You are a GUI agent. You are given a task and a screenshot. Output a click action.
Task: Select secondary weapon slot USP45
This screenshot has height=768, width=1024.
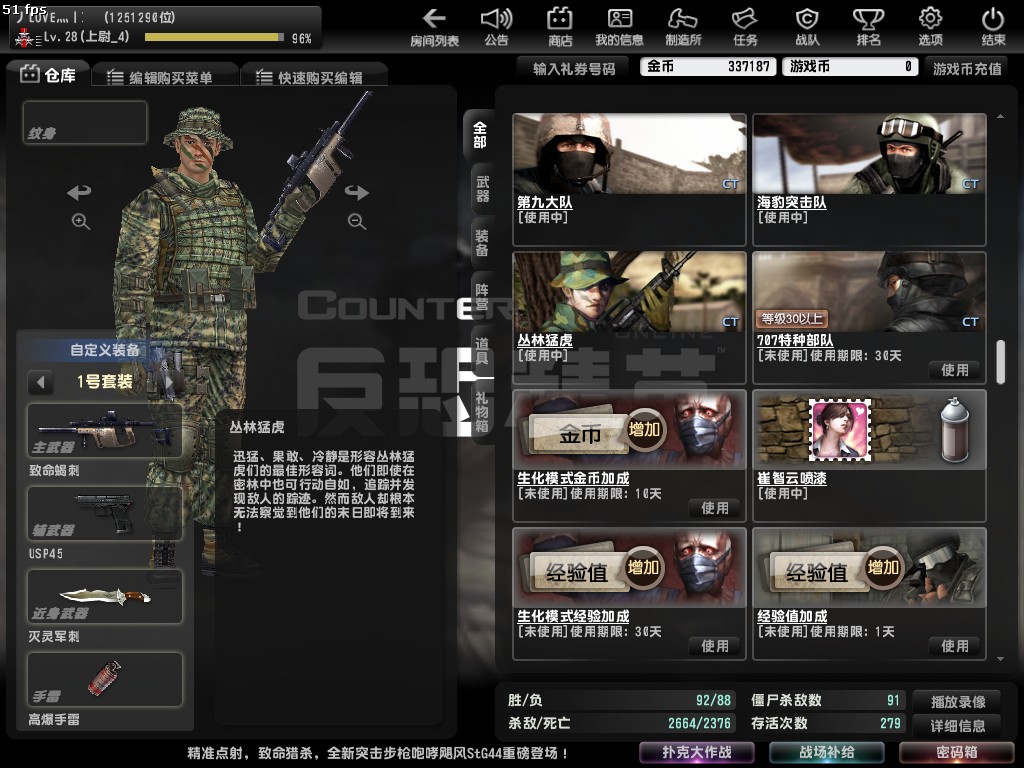tap(104, 513)
